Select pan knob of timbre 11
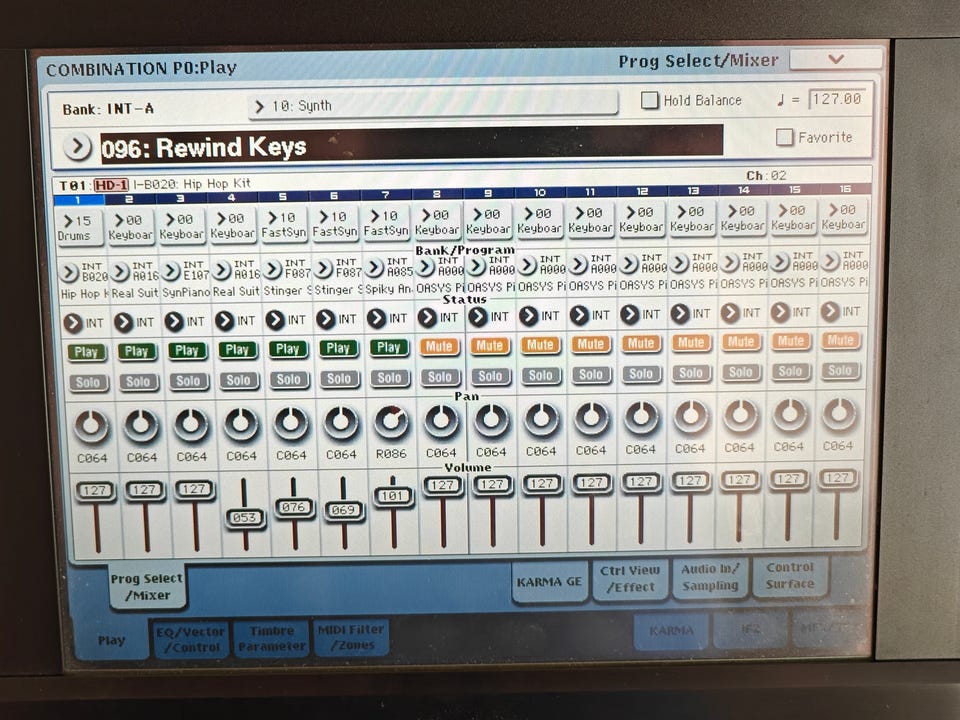The image size is (960, 720). 591,418
